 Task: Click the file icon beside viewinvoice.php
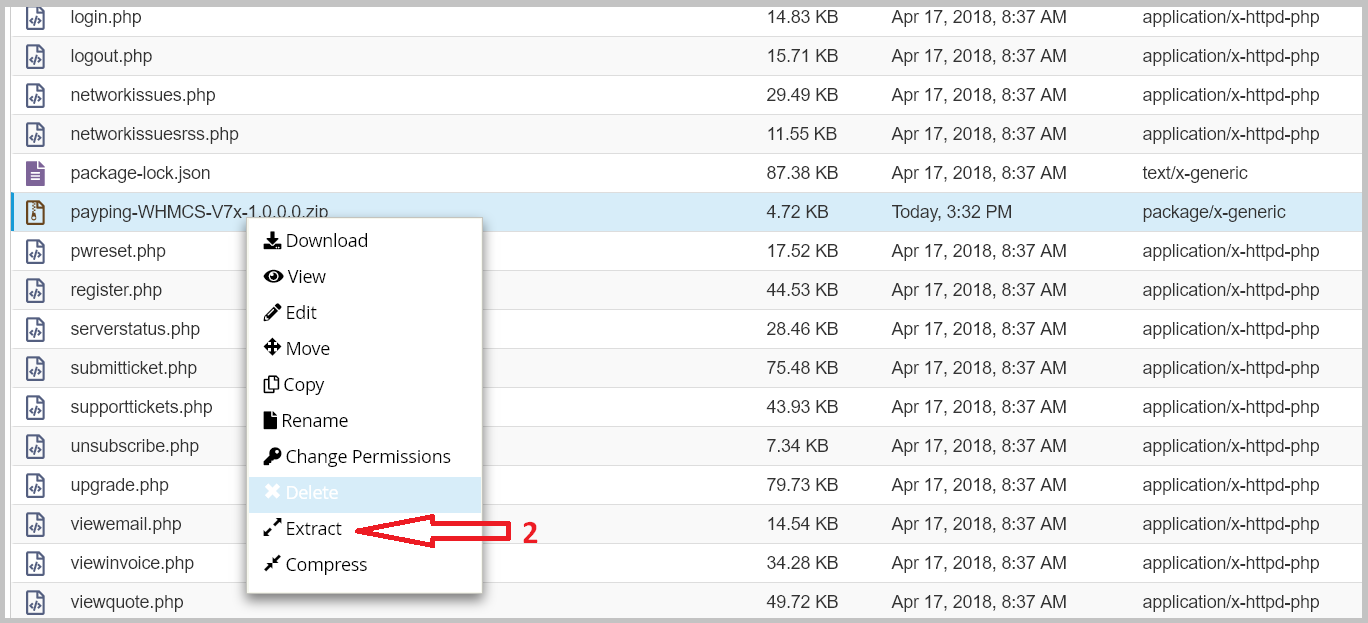coord(35,564)
